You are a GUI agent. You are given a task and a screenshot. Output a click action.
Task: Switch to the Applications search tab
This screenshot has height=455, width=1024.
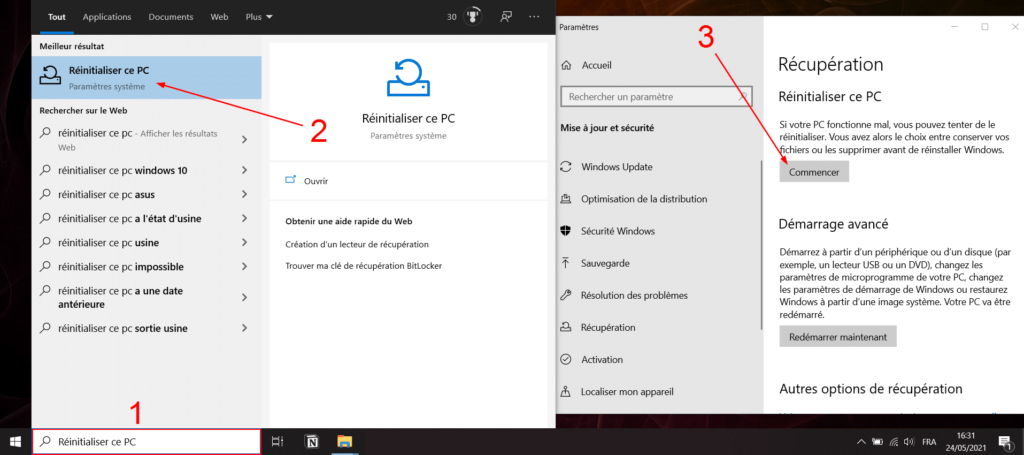pos(106,17)
